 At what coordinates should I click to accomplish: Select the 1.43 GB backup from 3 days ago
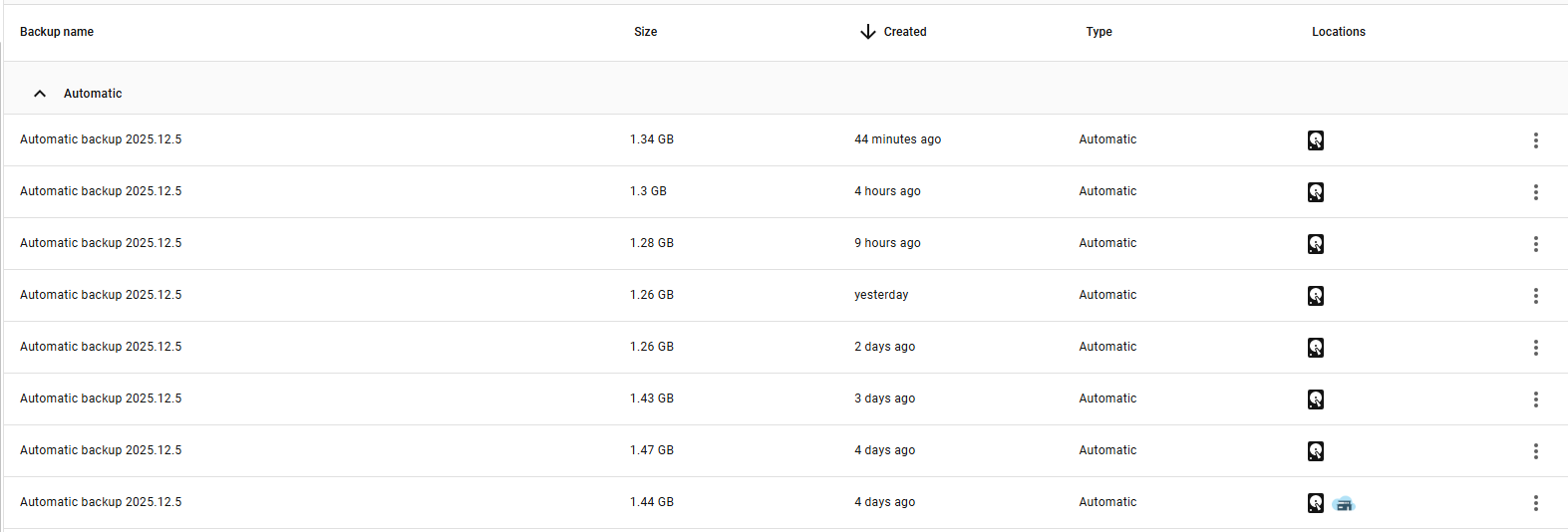point(101,399)
